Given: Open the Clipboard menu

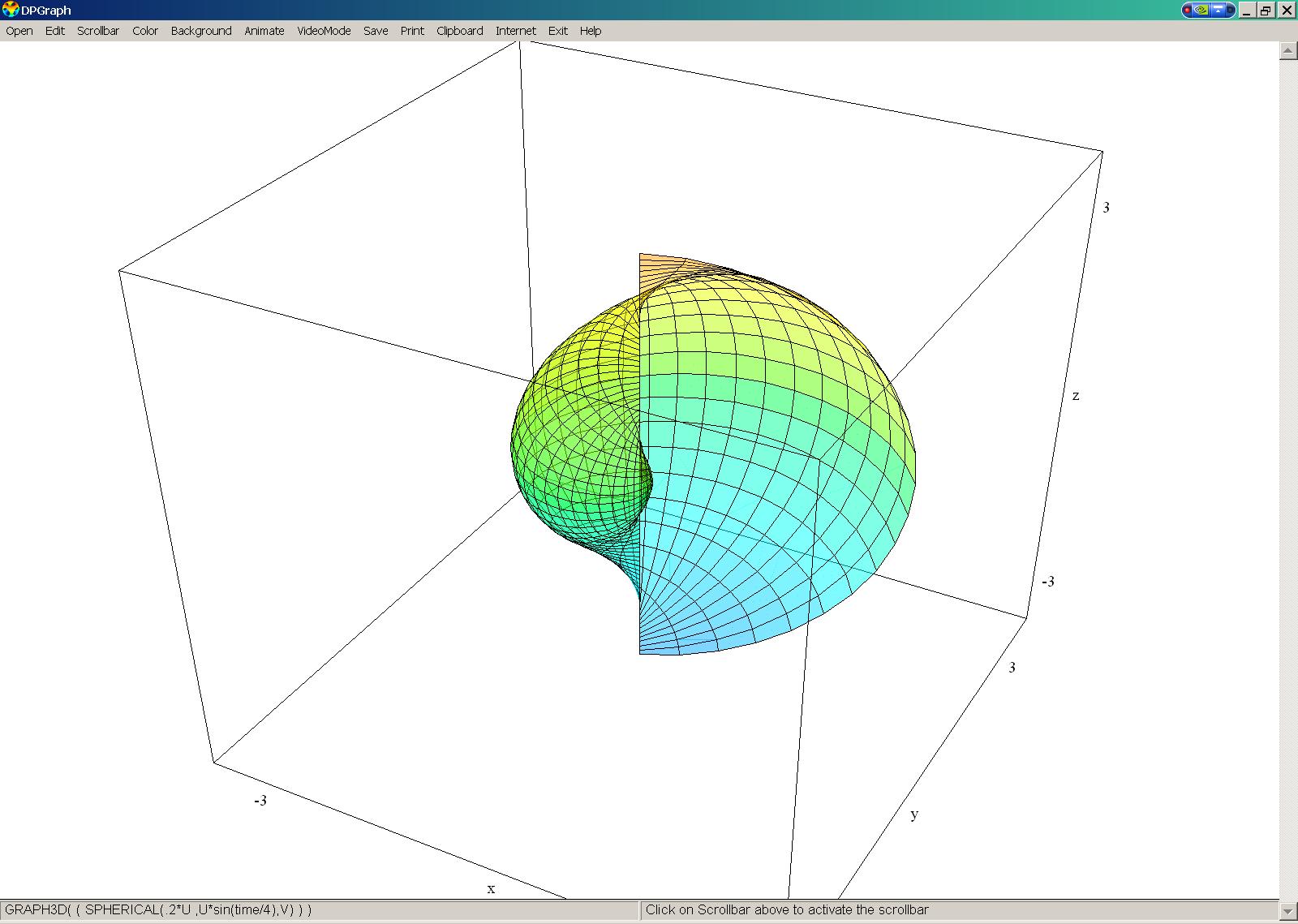Looking at the screenshot, I should [x=459, y=31].
